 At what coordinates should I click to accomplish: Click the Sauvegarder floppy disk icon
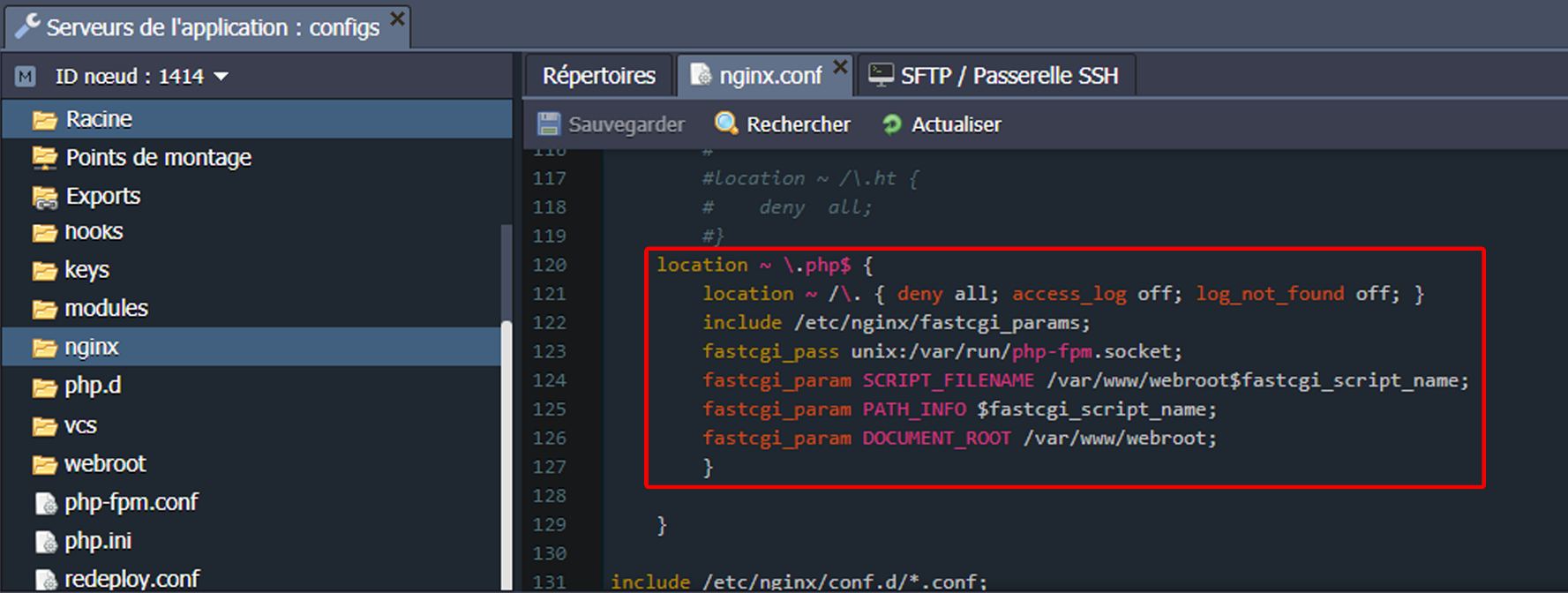(x=549, y=124)
